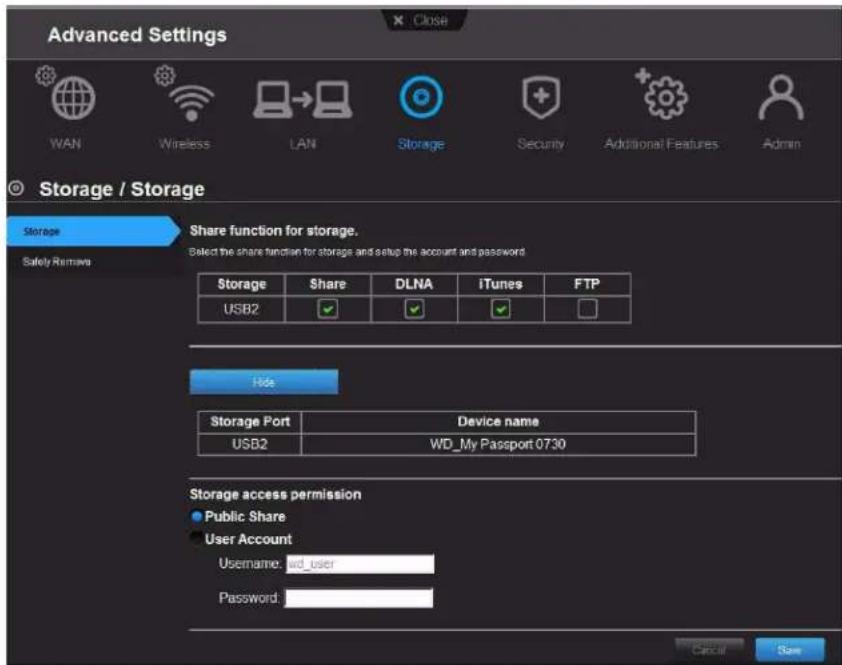
Task: Enable the FTP checkbox for USB2
Action: click(x=587, y=309)
